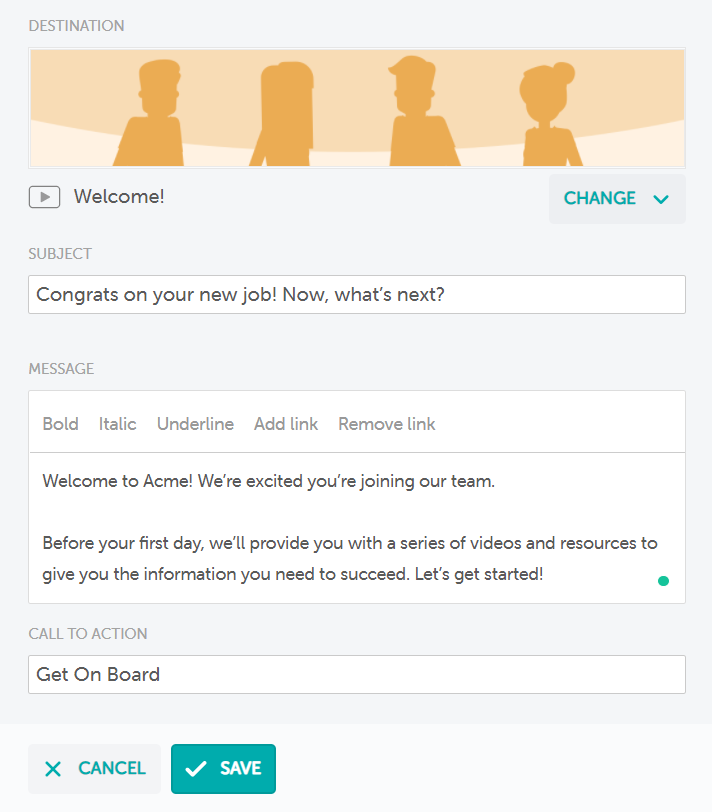Viewport: 712px width, 812px height.
Task: Click the 'Before your first day' paragraph
Action: click(x=350, y=559)
